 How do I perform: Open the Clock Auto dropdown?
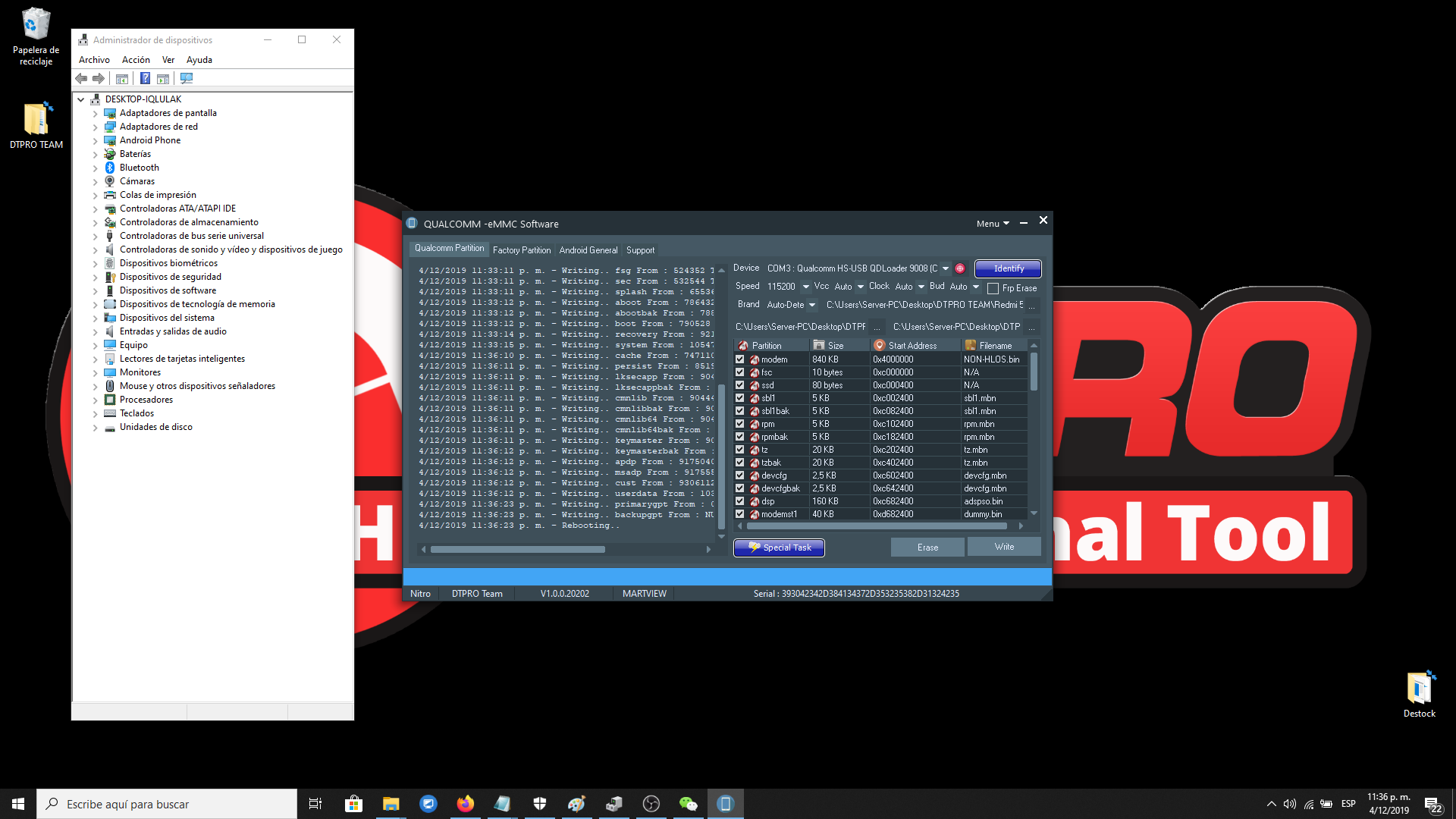coord(921,287)
